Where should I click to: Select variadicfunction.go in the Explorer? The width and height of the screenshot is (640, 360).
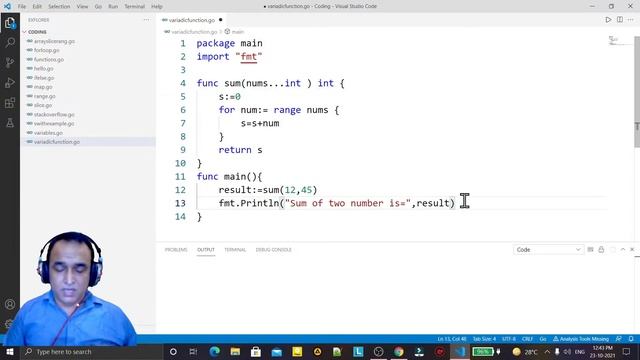(x=57, y=142)
